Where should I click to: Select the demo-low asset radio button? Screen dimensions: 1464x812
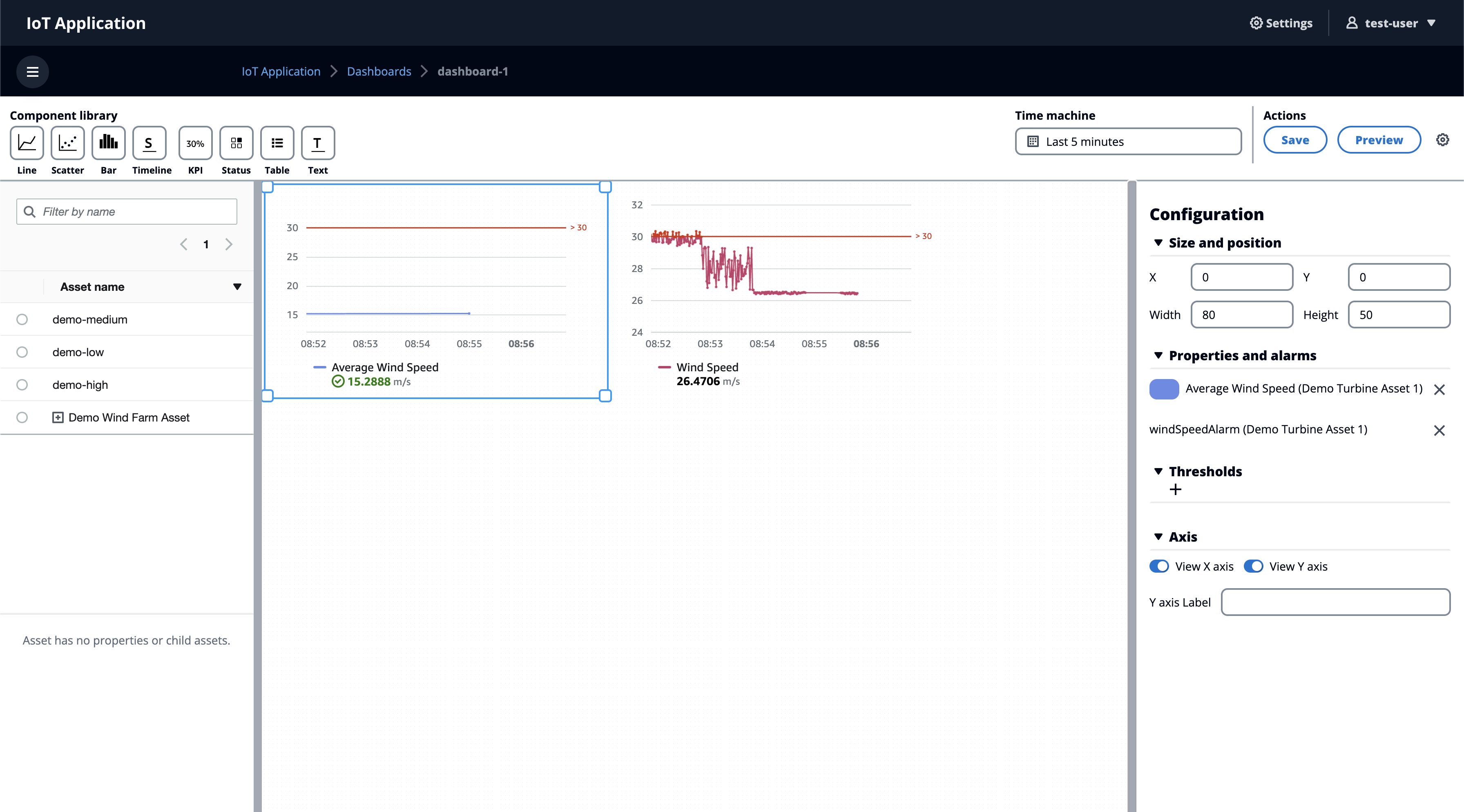pyautogui.click(x=22, y=352)
